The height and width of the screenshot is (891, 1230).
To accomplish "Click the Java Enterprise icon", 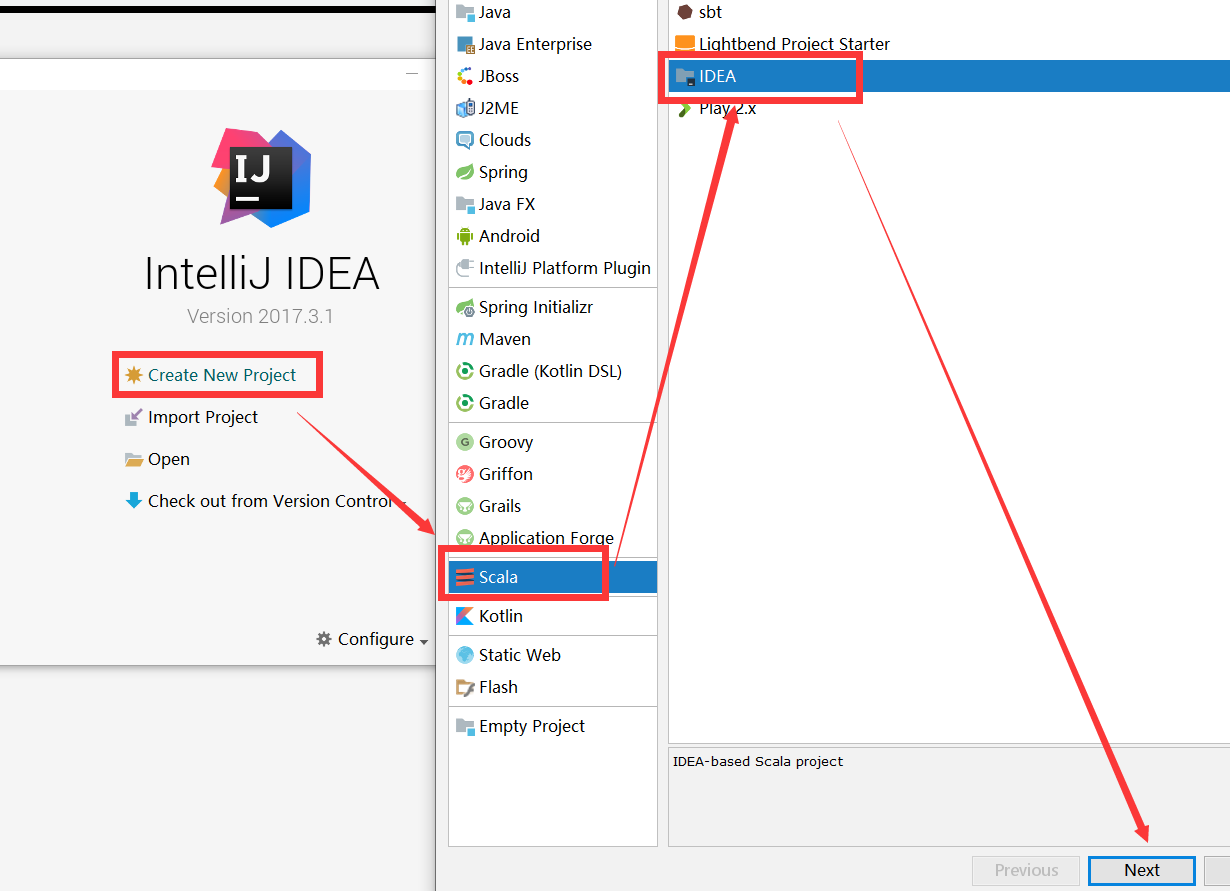I will (x=465, y=44).
